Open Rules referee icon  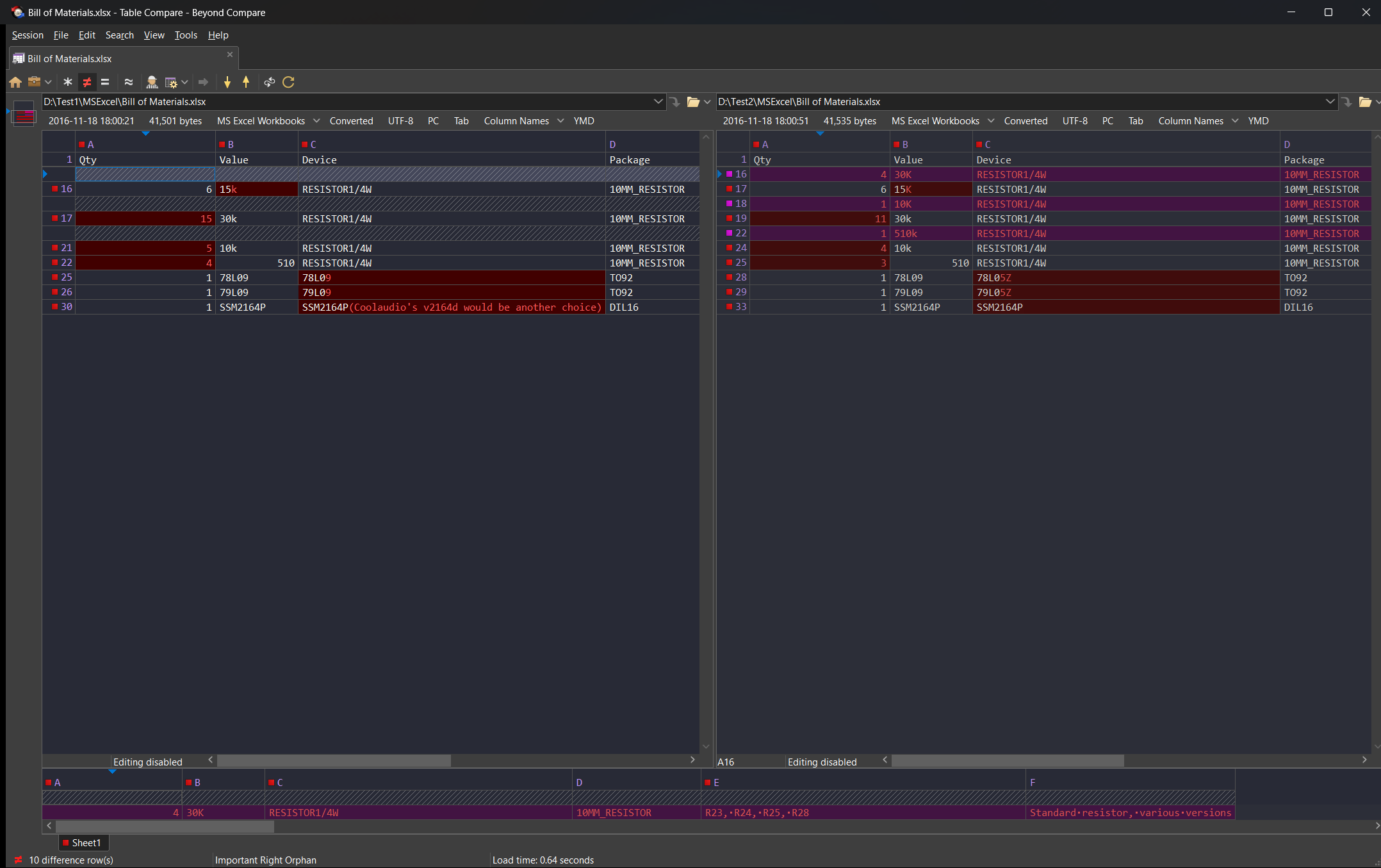(152, 82)
